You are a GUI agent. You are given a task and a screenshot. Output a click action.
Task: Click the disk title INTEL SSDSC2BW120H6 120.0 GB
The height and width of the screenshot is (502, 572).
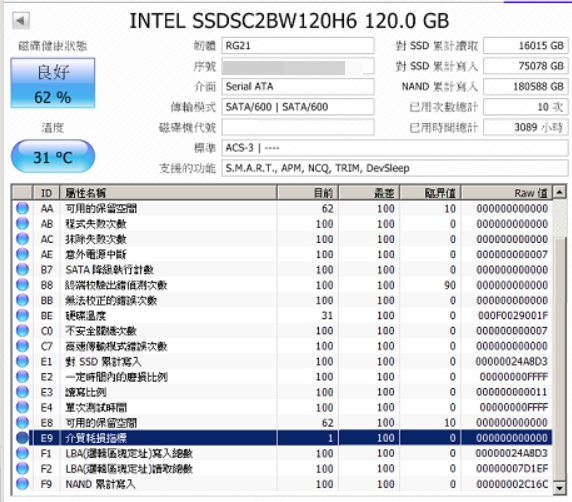click(x=289, y=21)
